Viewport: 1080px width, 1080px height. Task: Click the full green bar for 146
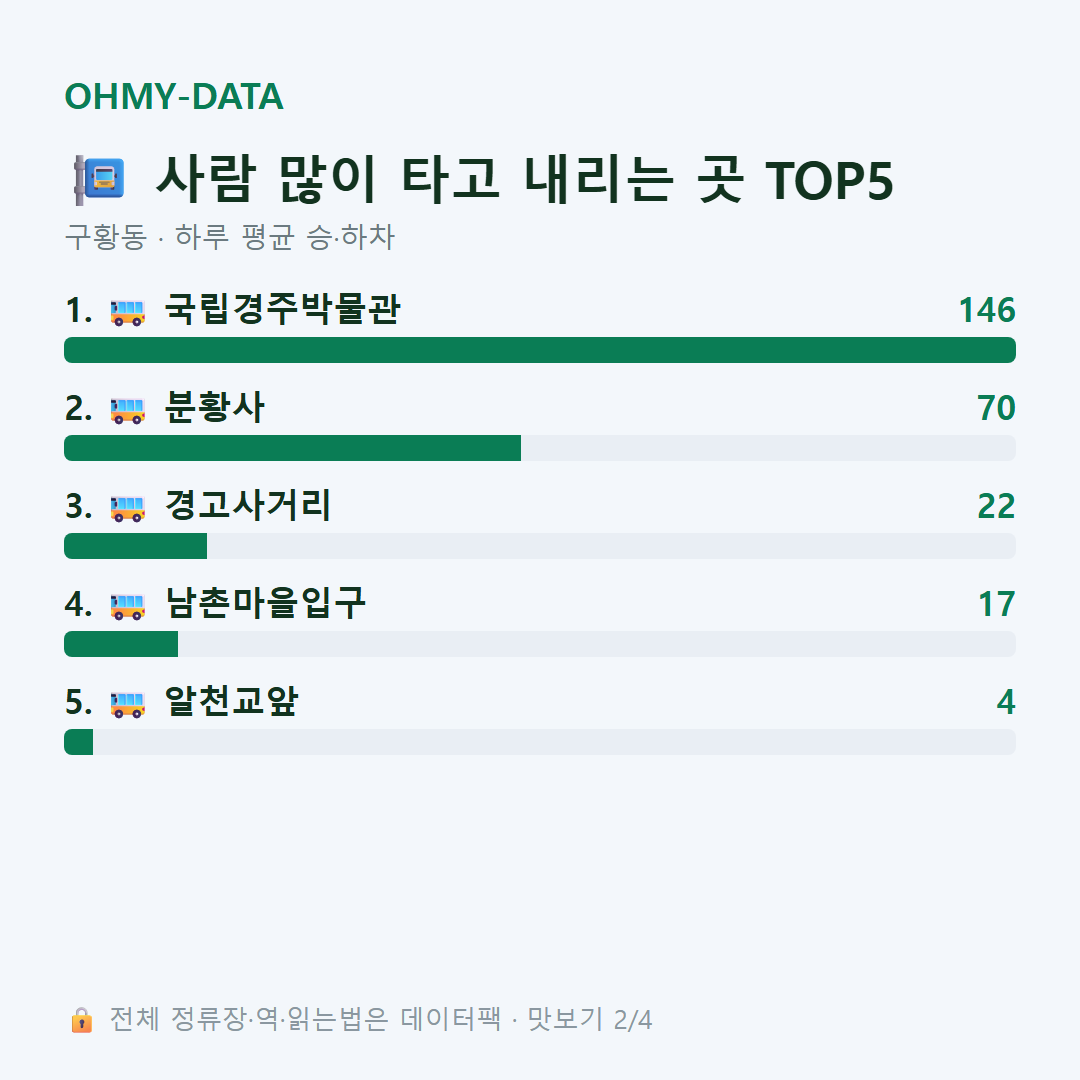point(540,350)
